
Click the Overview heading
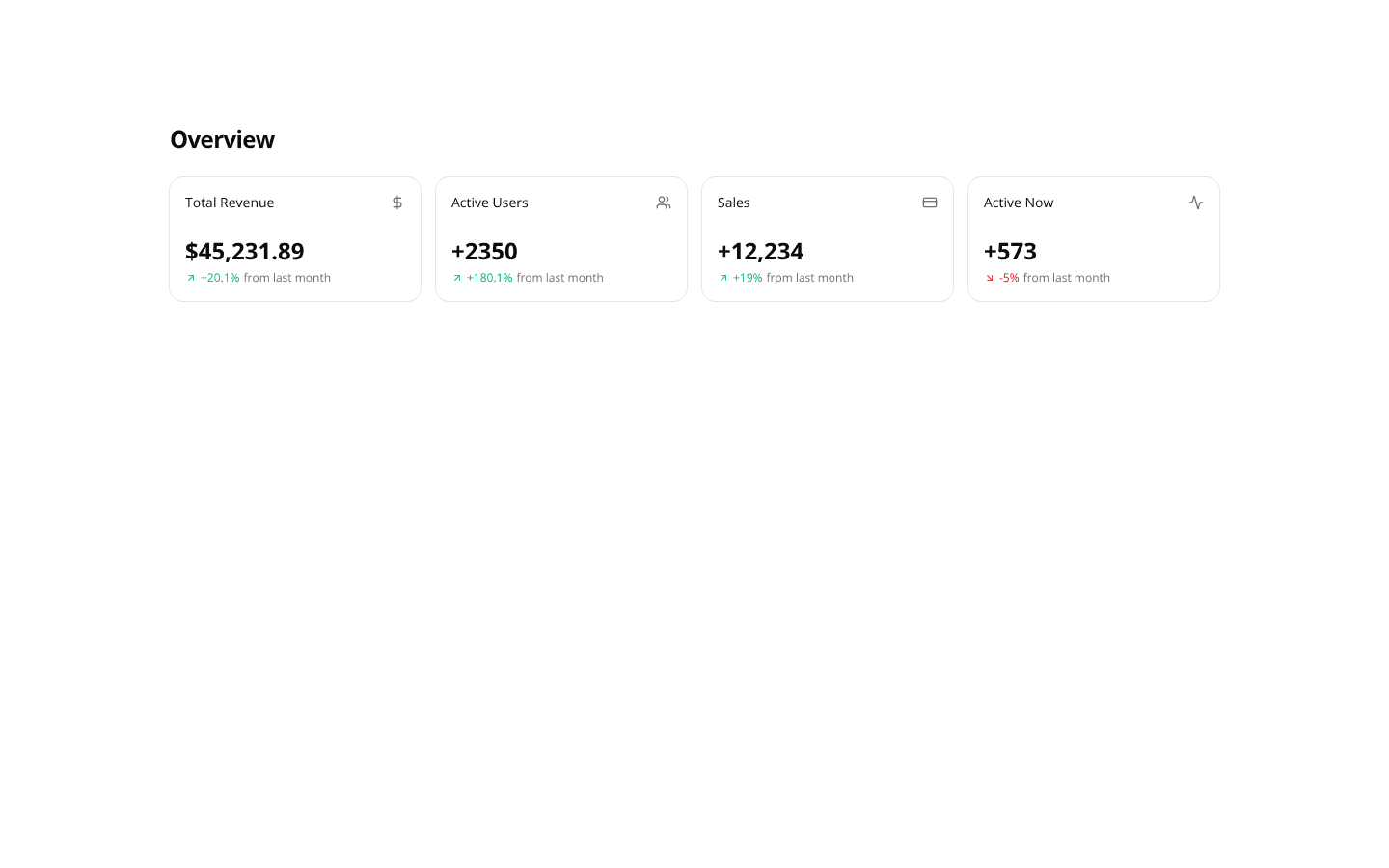click(x=222, y=139)
